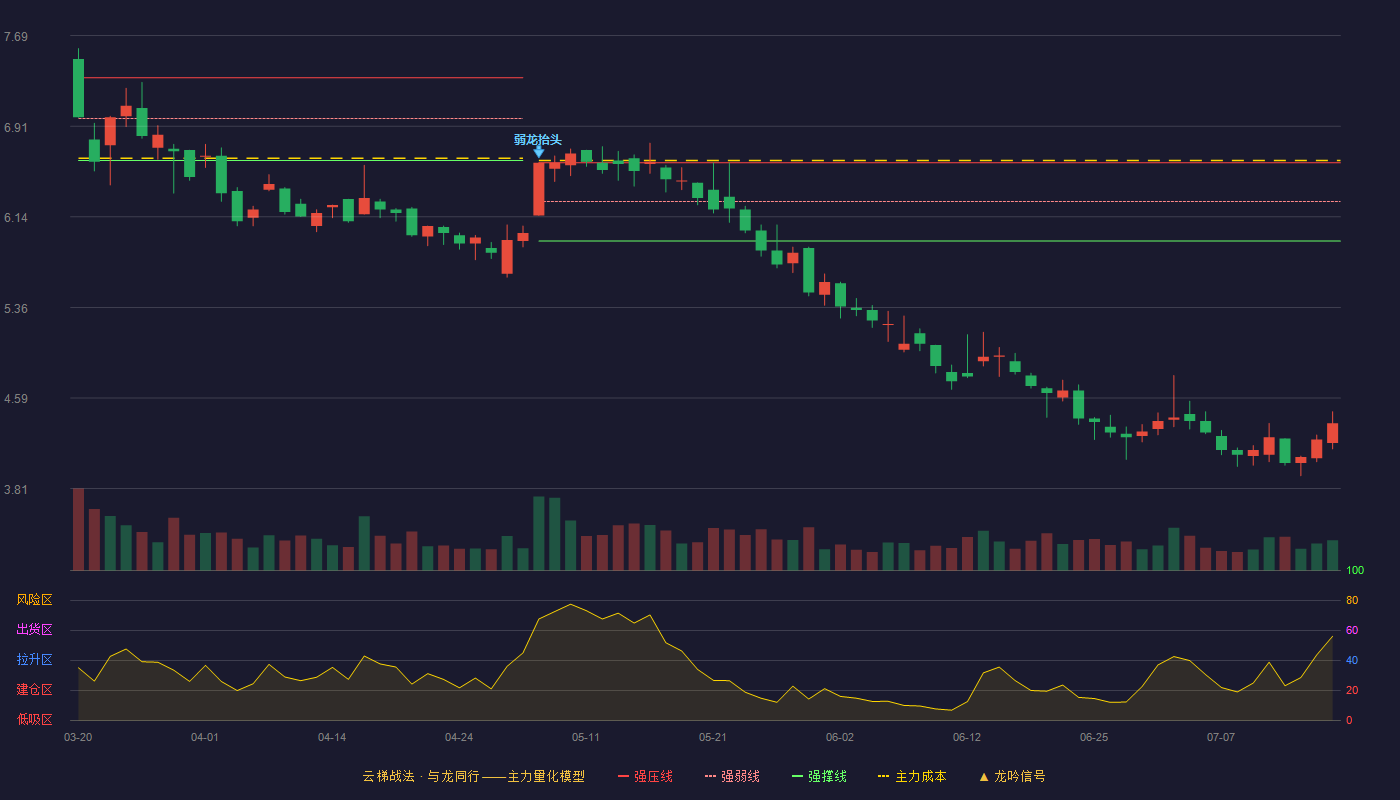Click the 03-20 date label
The width and height of the screenshot is (1400, 800).
click(x=78, y=737)
